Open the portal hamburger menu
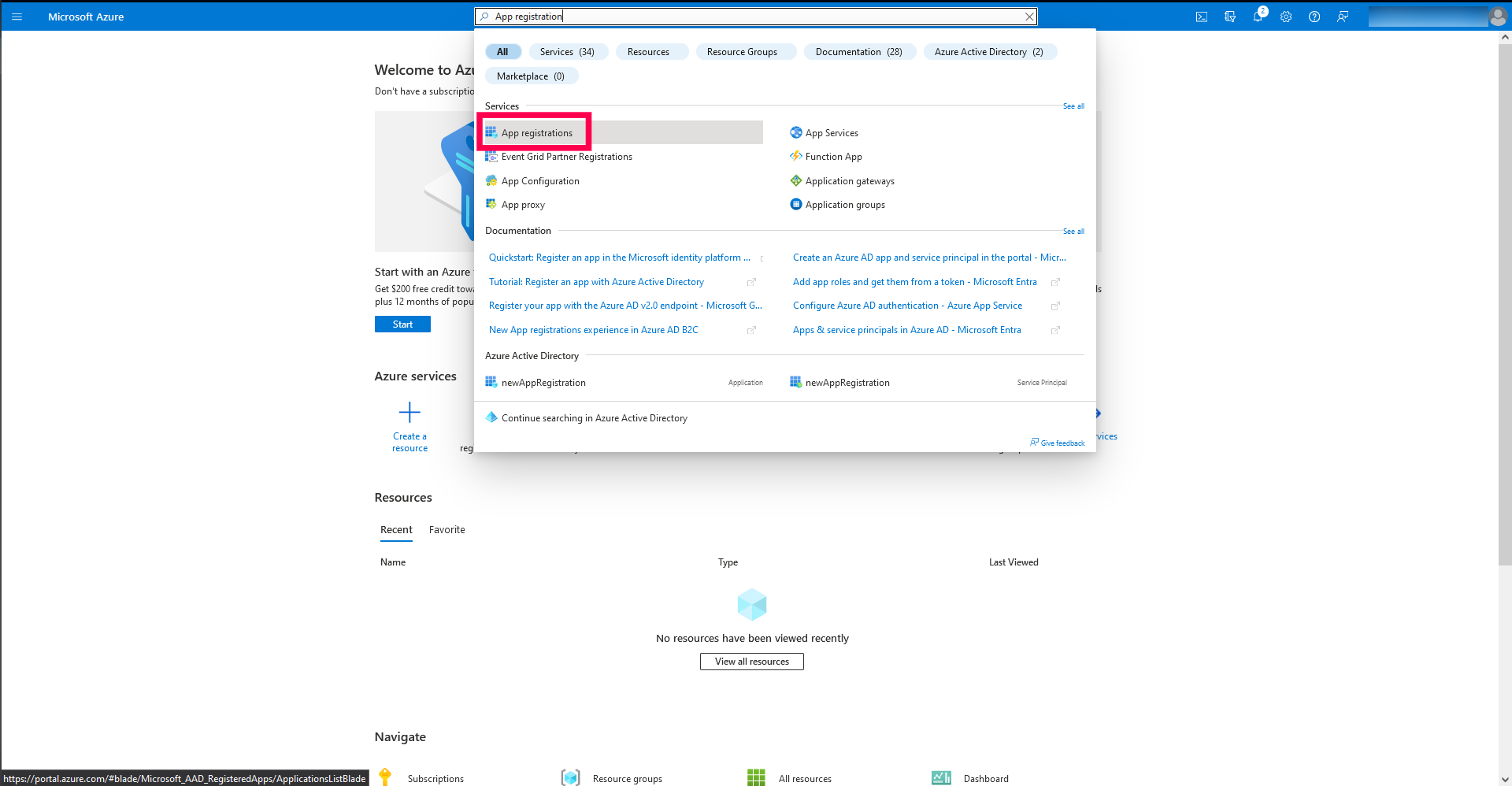Screen dimensions: 1512x786 (17, 17)
